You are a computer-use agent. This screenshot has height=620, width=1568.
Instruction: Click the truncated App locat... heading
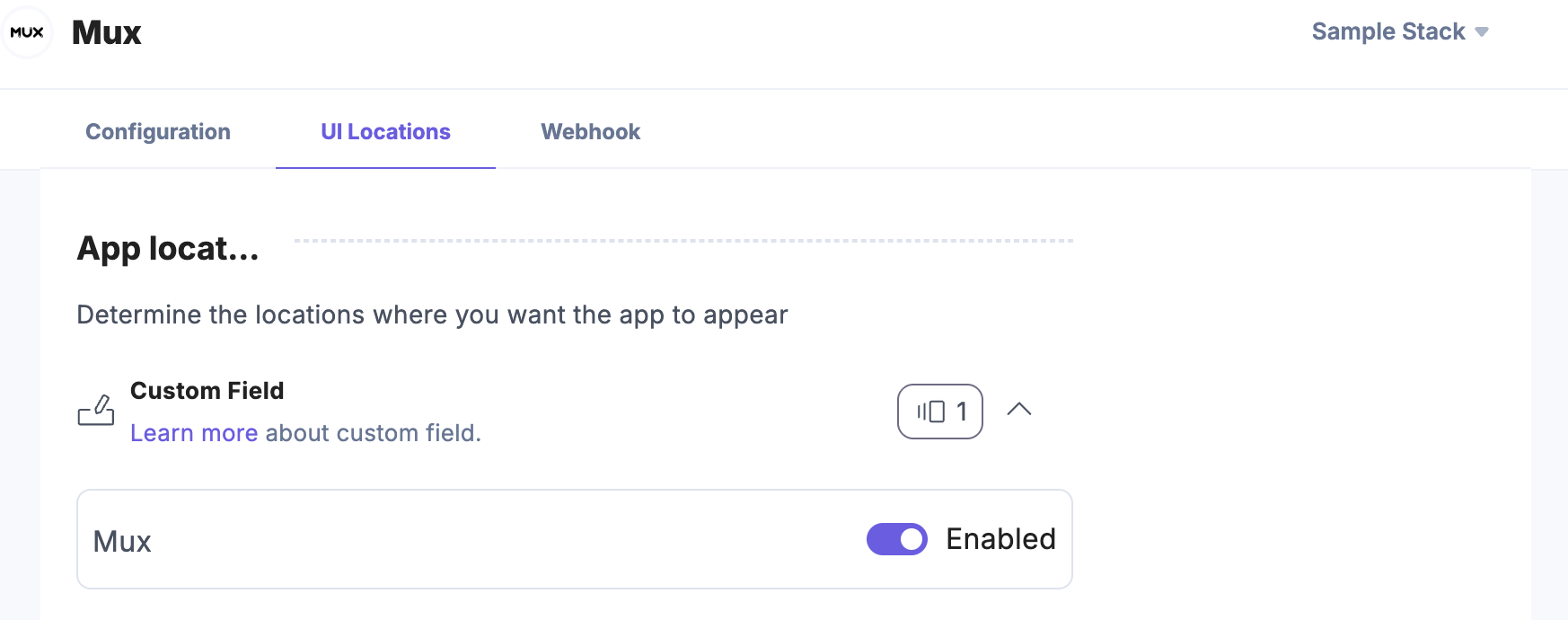point(168,249)
